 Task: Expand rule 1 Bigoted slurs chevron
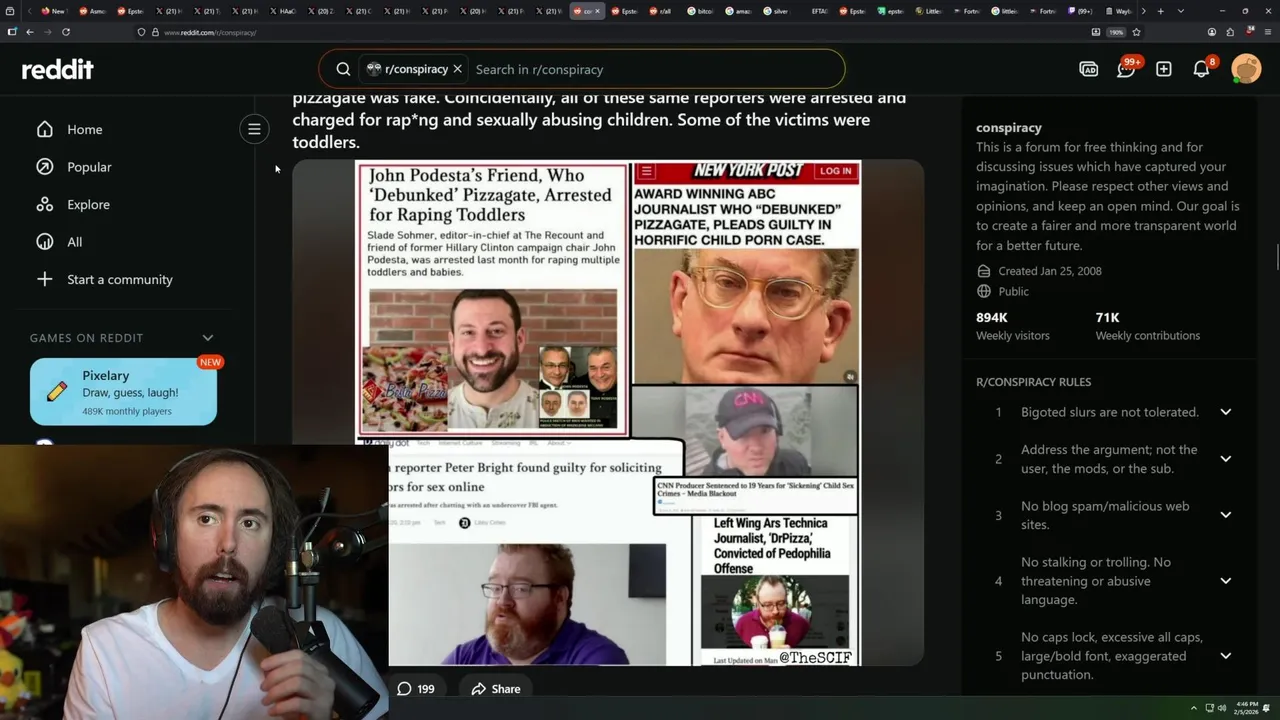click(x=1225, y=412)
